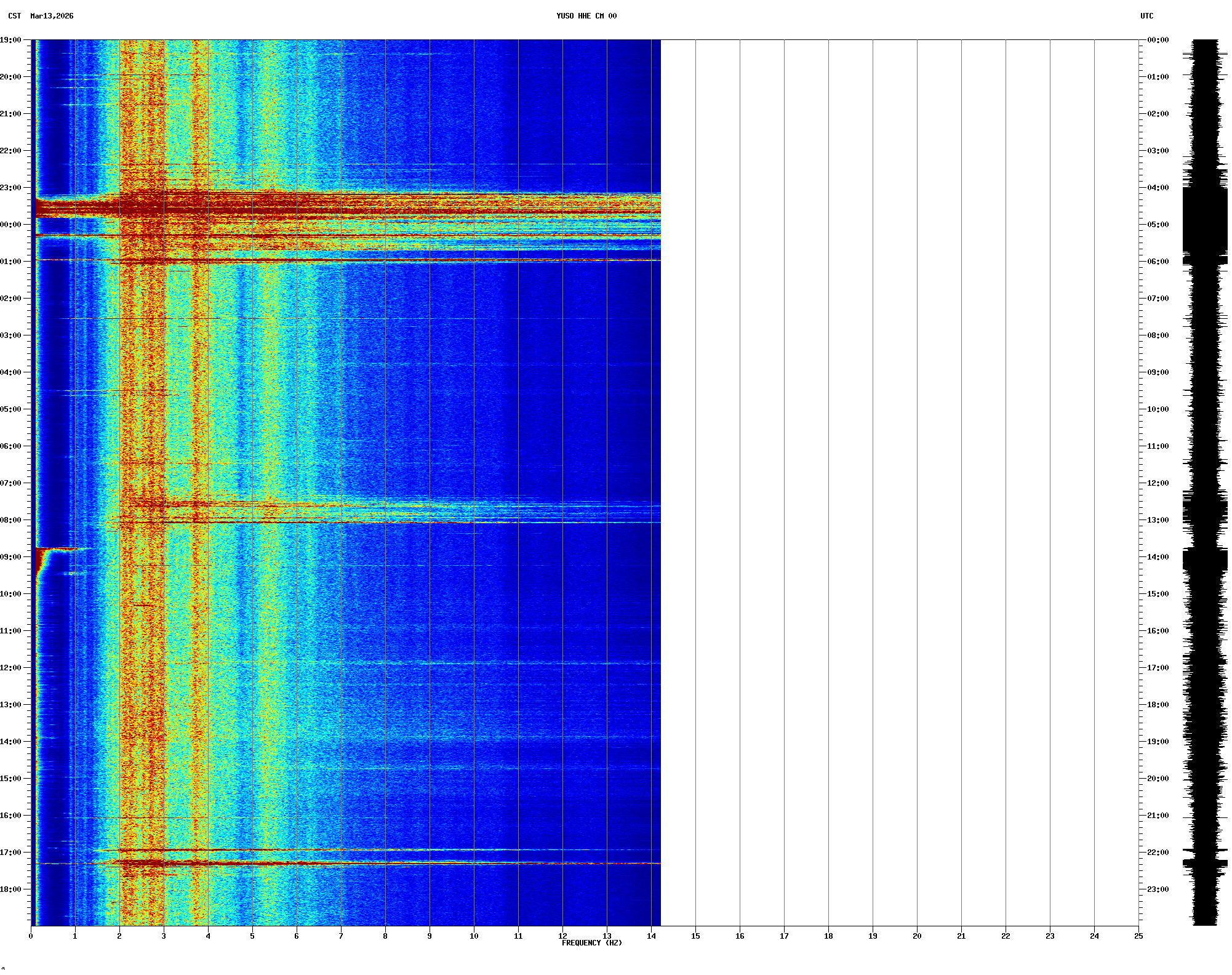Click the YUSO HHE CM 00 title
Viewport: 1232px width, 975px height.
[x=586, y=16]
